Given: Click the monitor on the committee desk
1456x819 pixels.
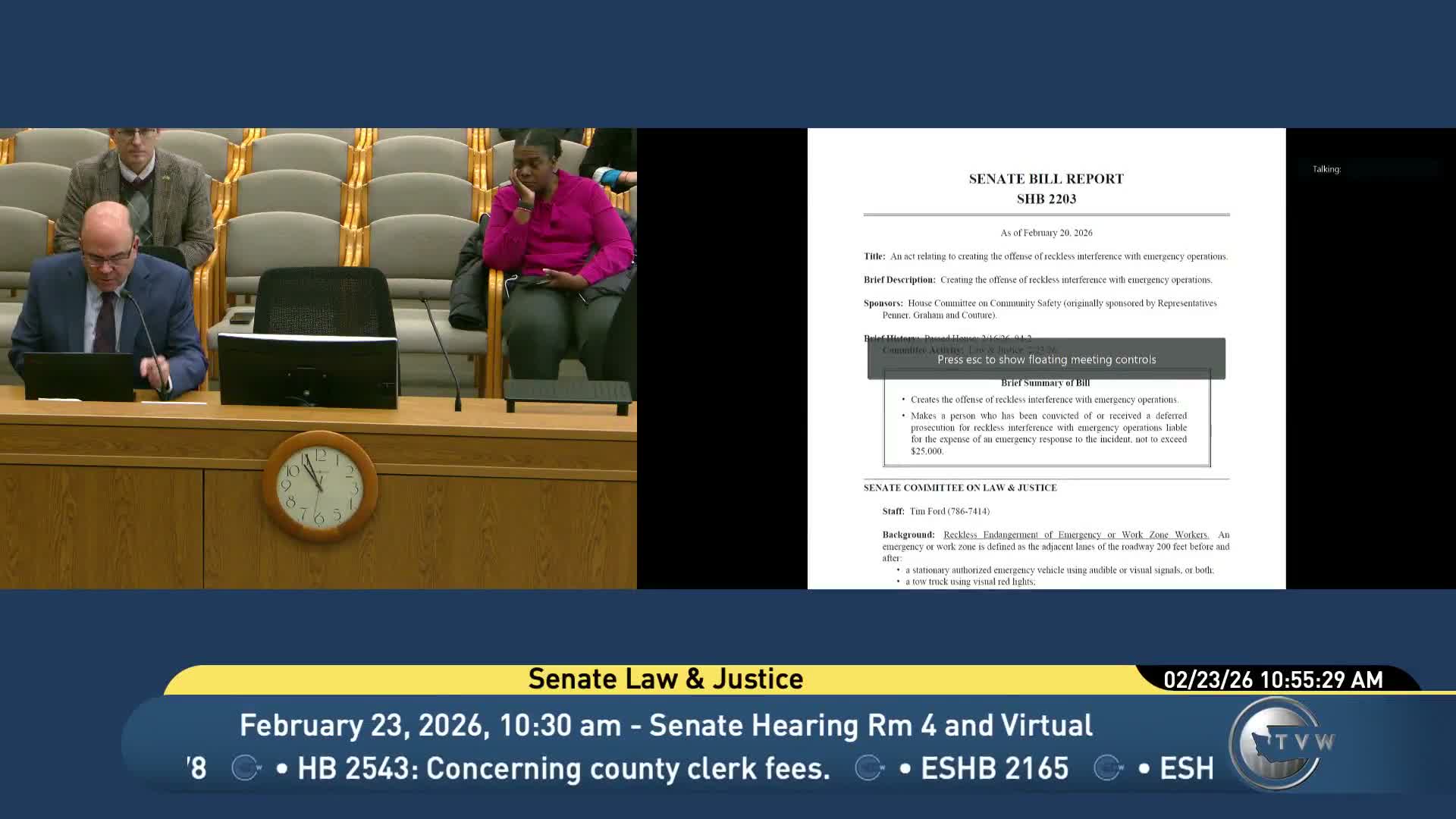Looking at the screenshot, I should coord(307,370).
